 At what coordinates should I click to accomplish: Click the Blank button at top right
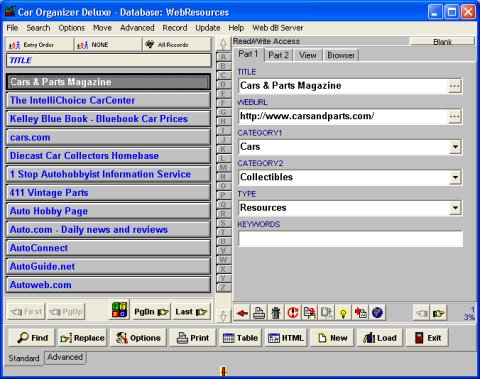pos(442,42)
